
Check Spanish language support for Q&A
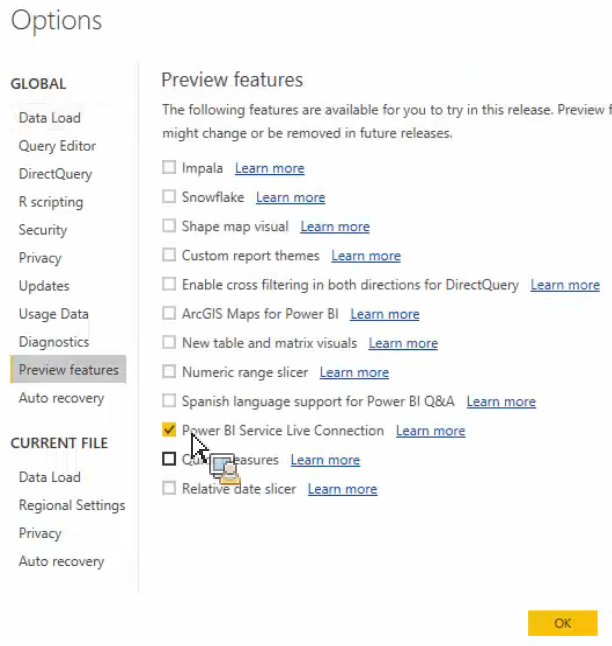click(169, 402)
